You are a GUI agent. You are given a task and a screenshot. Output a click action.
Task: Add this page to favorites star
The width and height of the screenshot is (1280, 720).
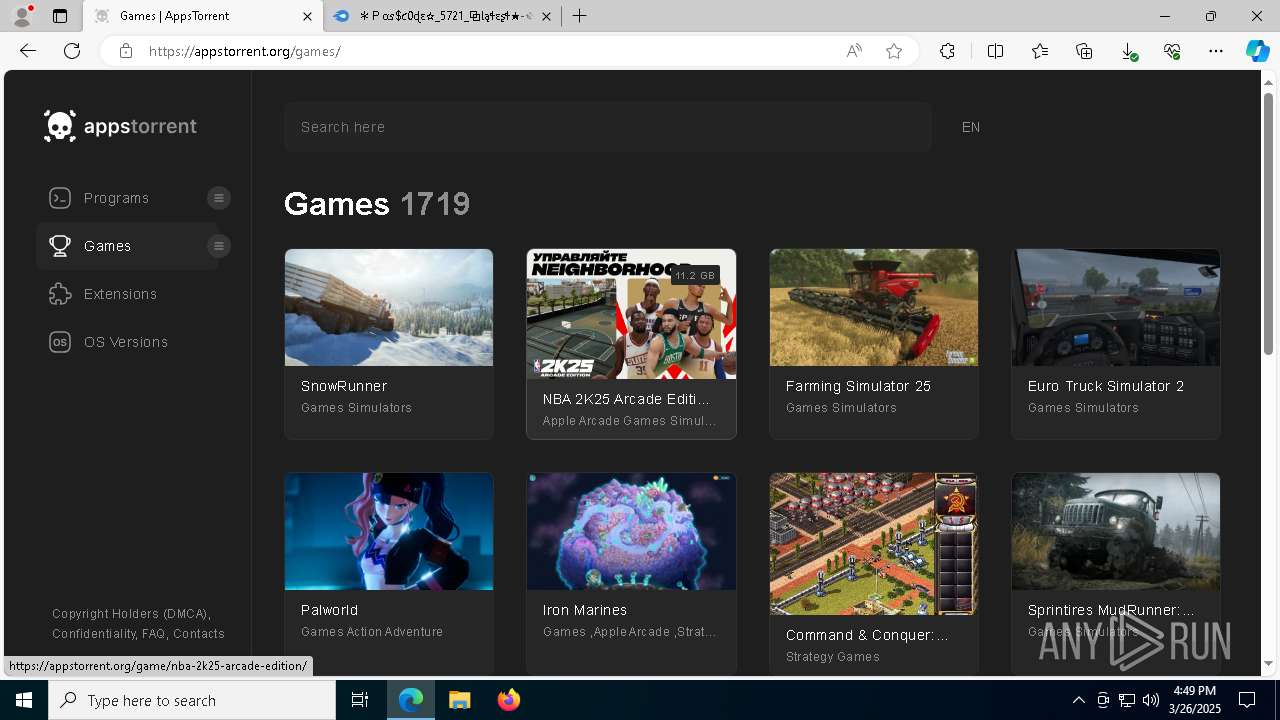point(894,51)
